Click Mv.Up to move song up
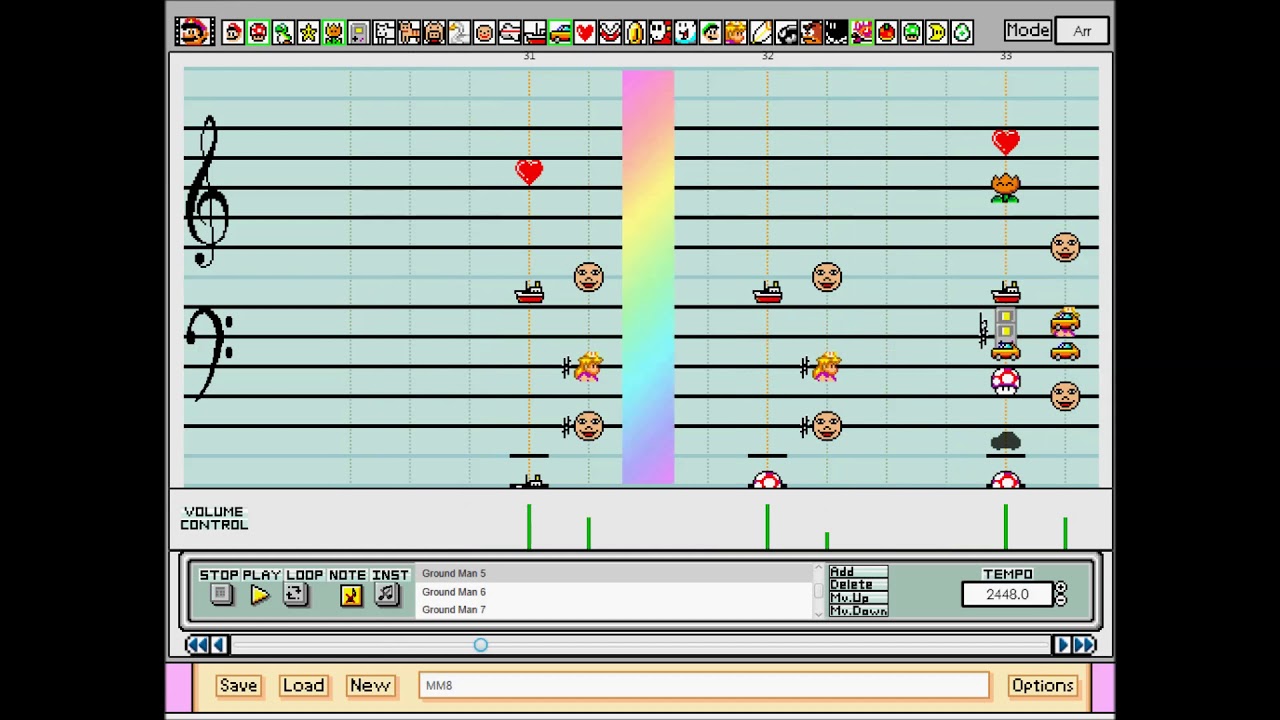Screen dimensions: 1280x720 click(x=857, y=598)
